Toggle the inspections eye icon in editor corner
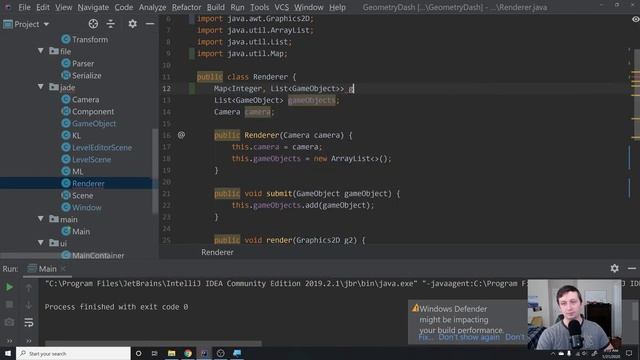Viewport: 640px width, 360px height. 636,19
